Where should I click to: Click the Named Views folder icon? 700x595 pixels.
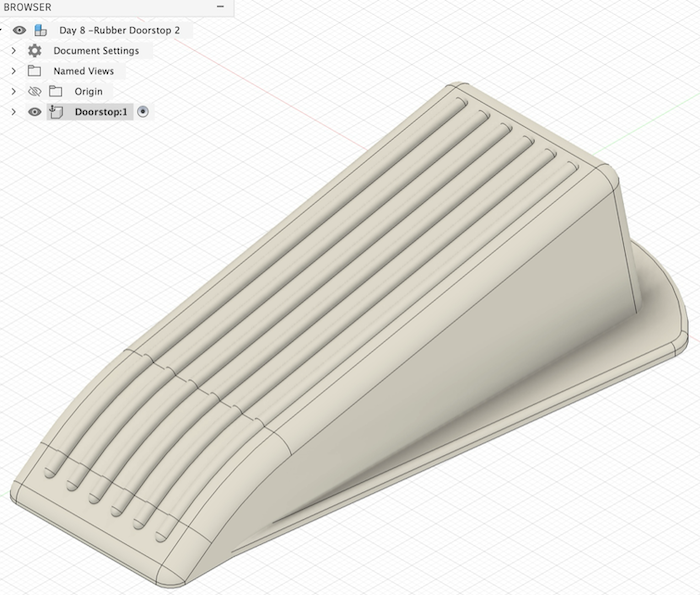point(34,71)
